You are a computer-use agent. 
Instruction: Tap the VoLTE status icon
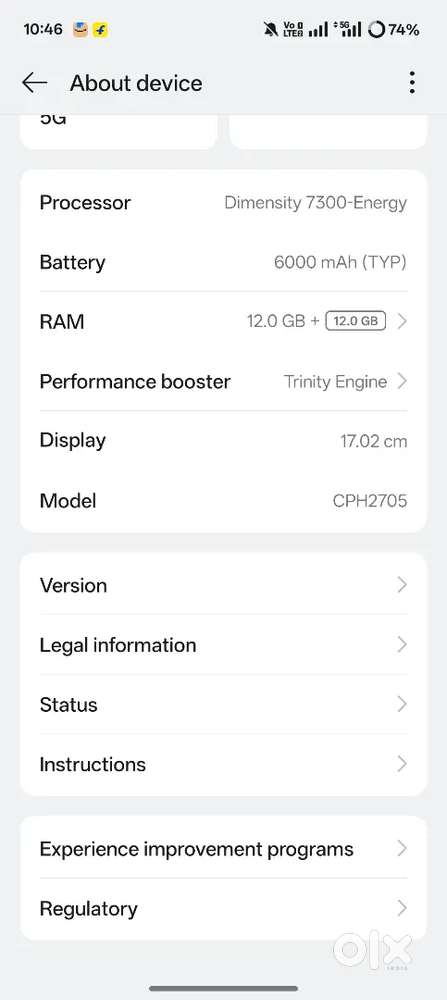pos(293,29)
